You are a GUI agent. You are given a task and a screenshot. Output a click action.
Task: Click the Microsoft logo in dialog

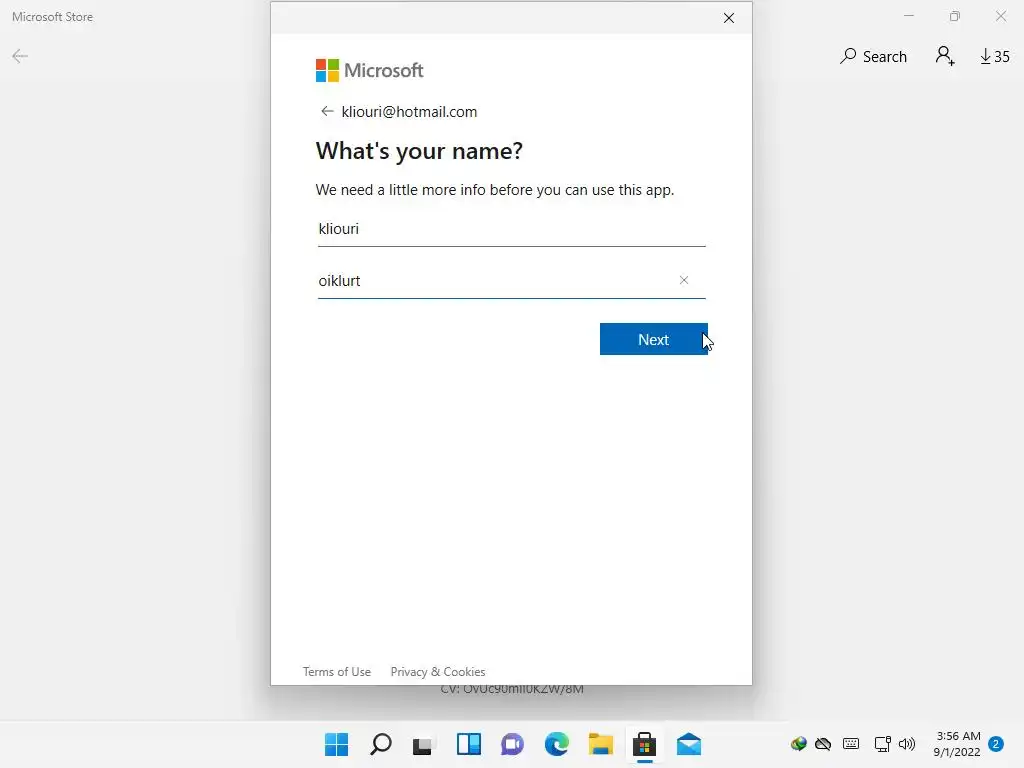tap(370, 71)
